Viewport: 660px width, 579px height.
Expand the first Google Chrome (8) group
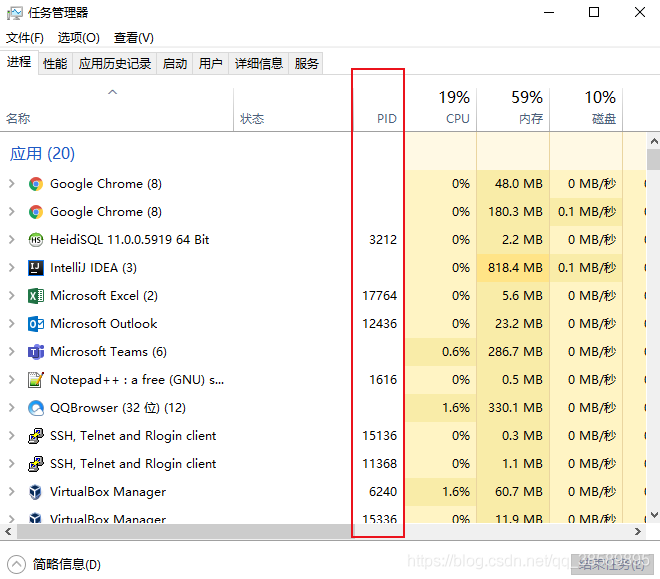click(12, 184)
